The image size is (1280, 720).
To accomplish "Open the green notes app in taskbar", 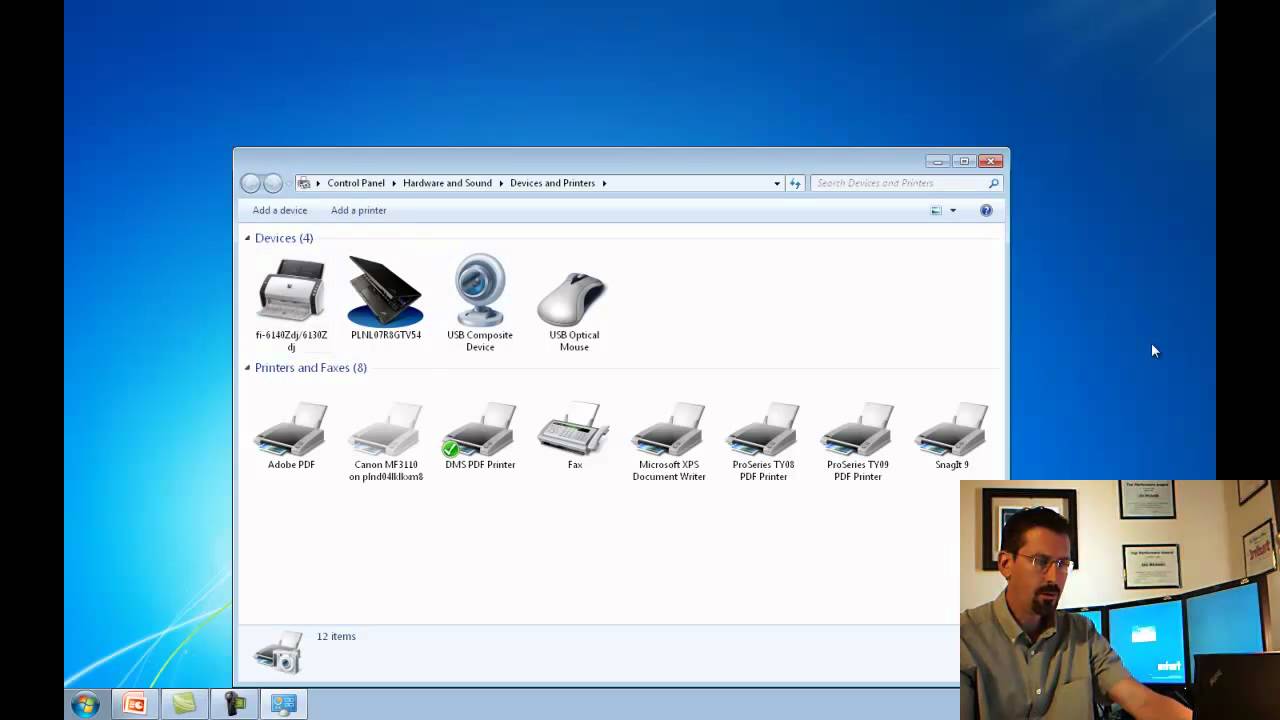I will pos(184,704).
